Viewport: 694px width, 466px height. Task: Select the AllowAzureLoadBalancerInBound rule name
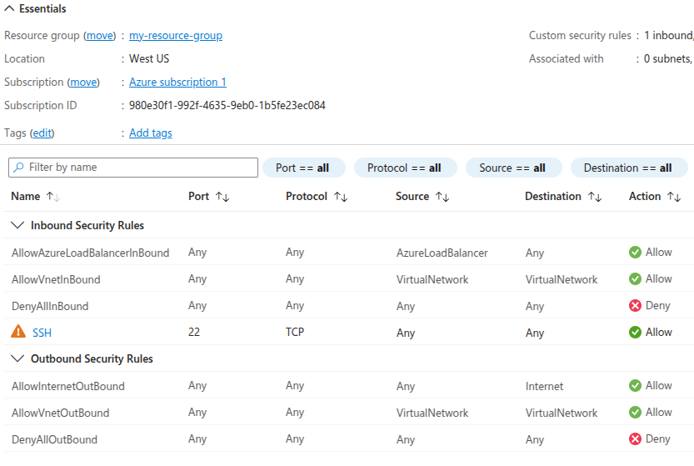(90, 253)
